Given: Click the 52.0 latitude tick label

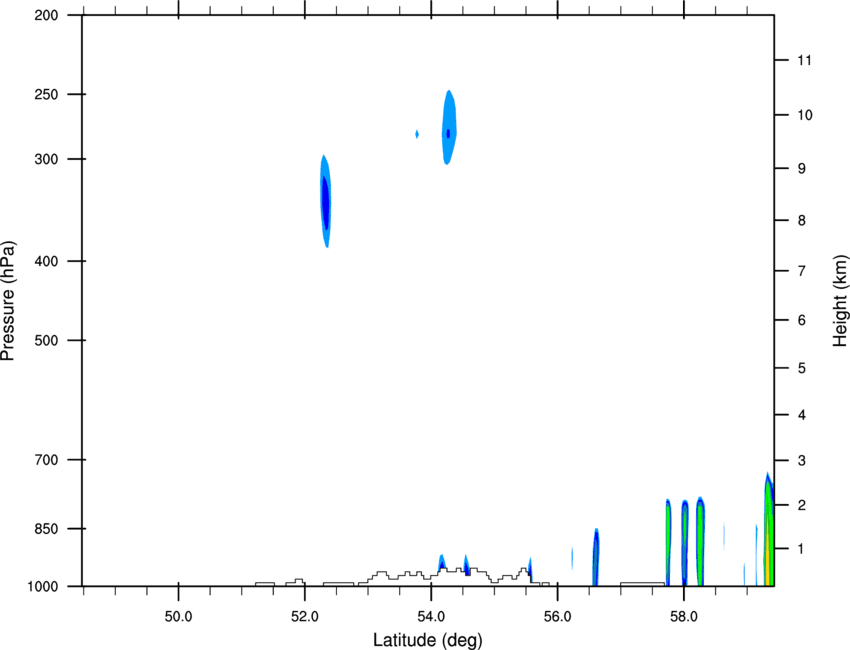Looking at the screenshot, I should point(305,617).
